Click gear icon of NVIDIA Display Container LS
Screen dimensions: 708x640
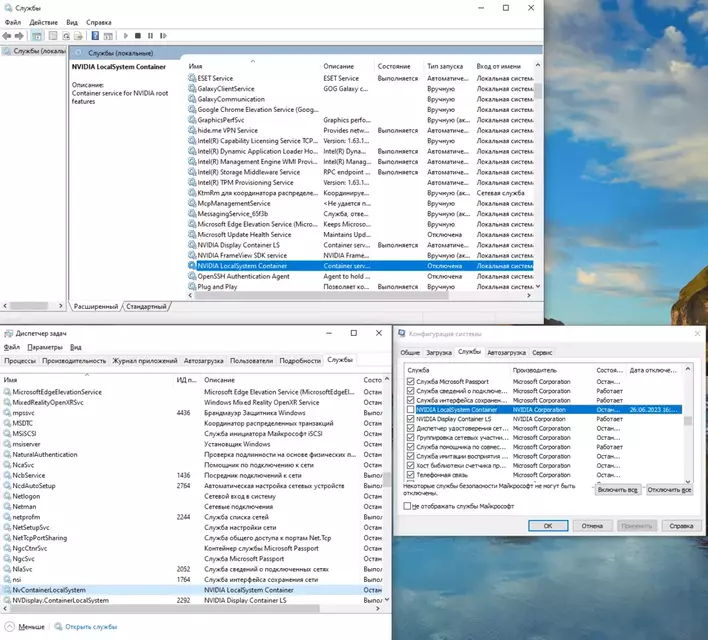click(x=192, y=245)
